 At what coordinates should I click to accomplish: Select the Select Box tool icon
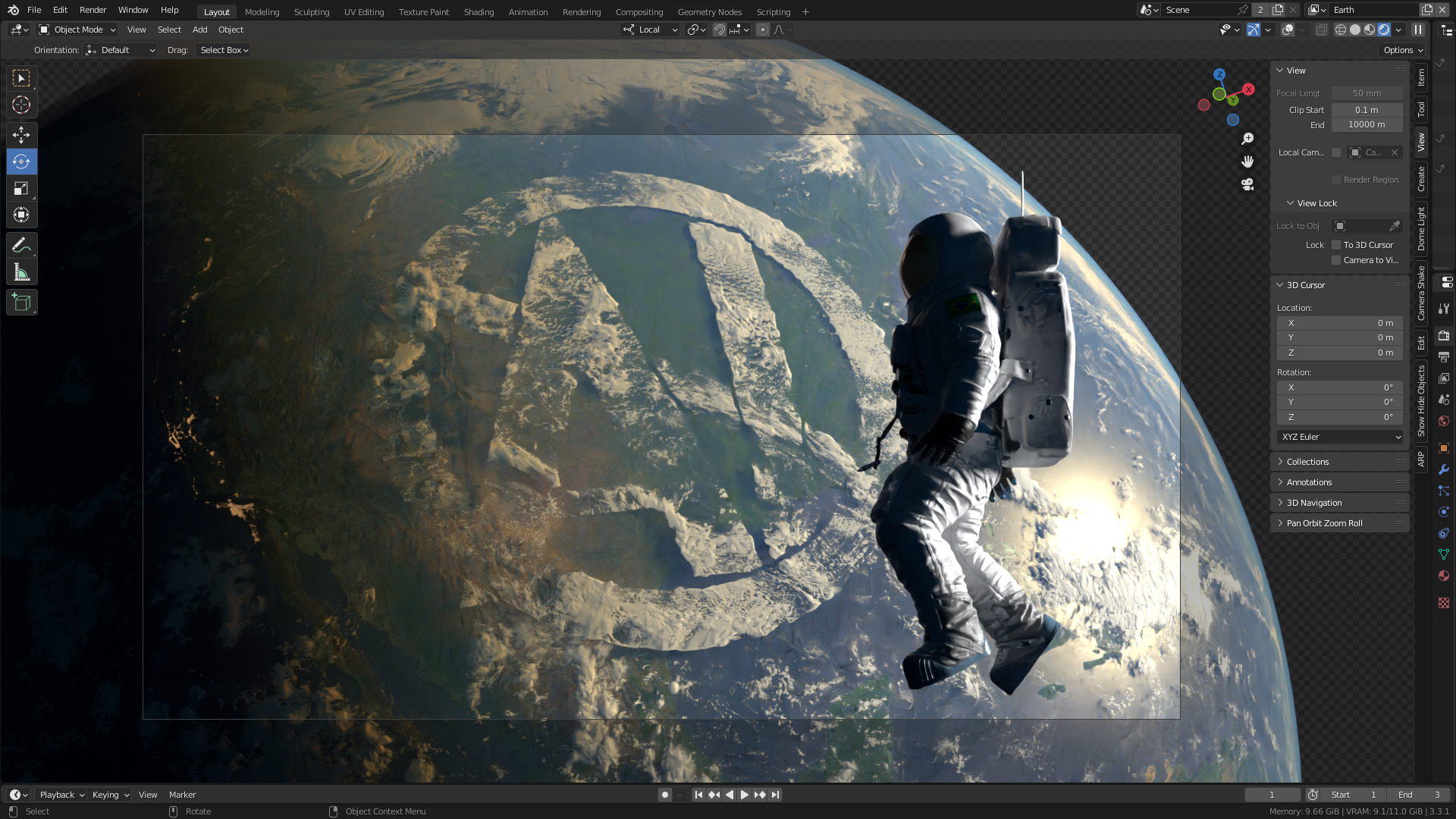(x=21, y=78)
